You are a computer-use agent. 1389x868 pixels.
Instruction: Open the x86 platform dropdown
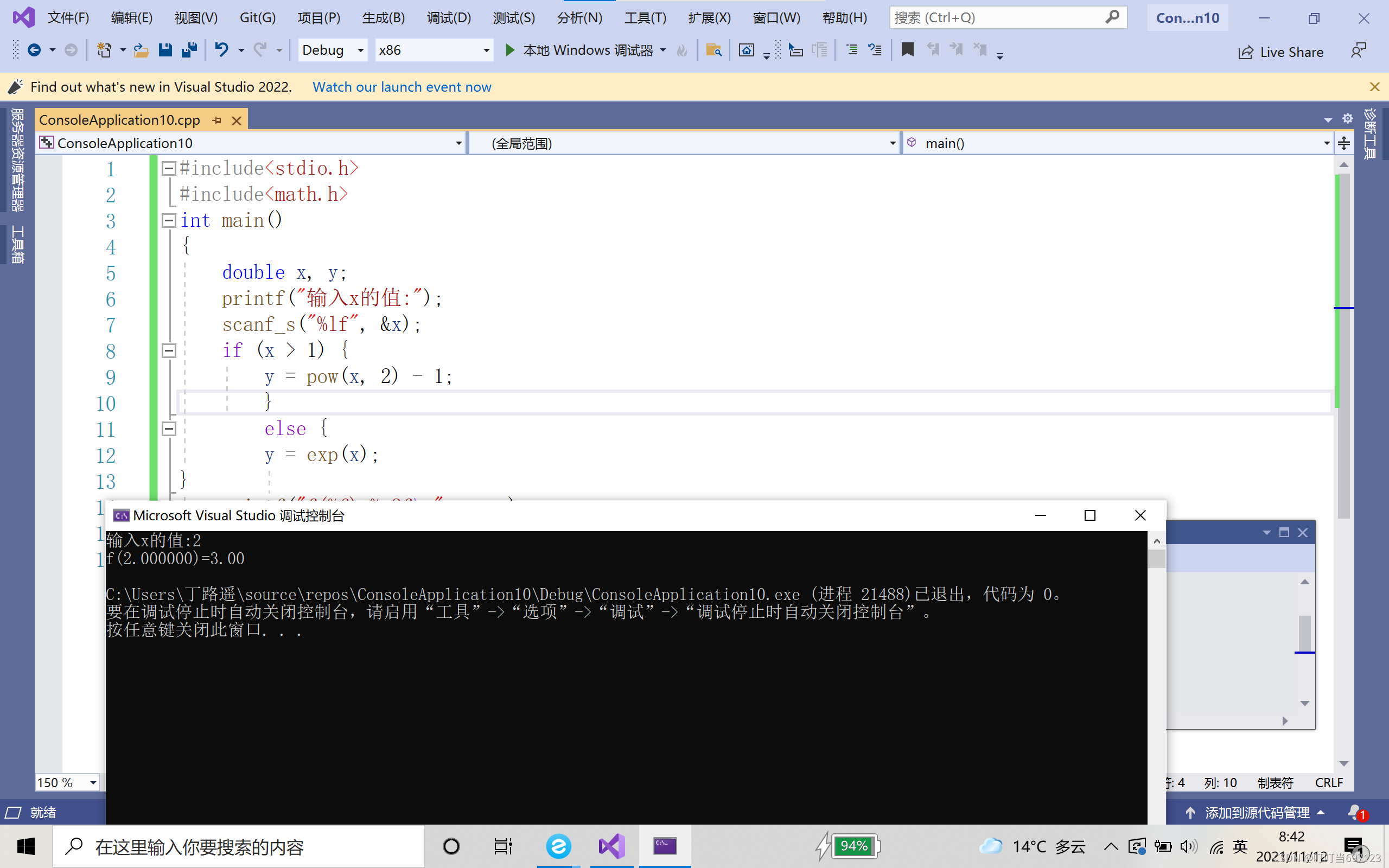434,50
